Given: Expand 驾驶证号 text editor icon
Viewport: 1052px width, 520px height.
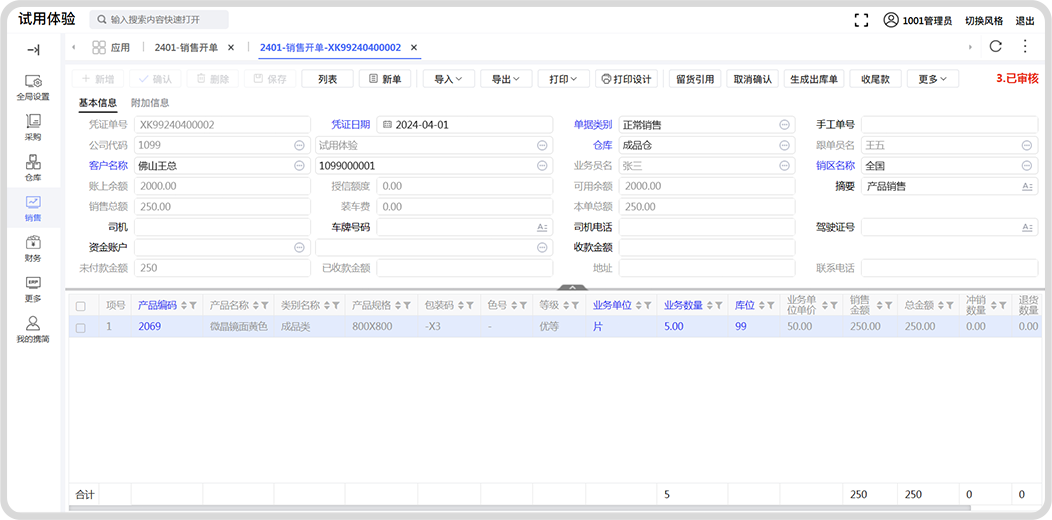Looking at the screenshot, I should tap(1027, 227).
